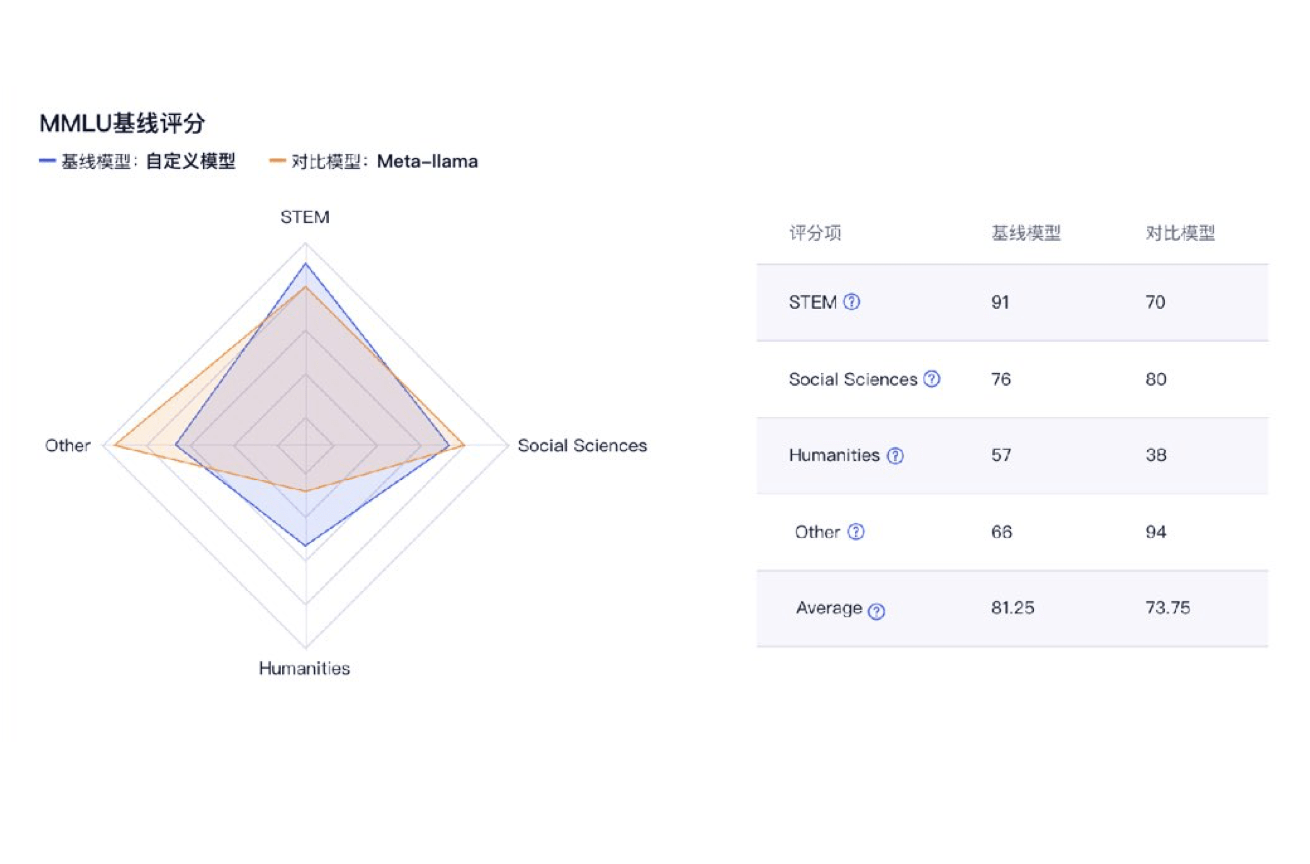The height and width of the screenshot is (864, 1310).
Task: Toggle the blue baseline model legend entry
Action: 137,161
